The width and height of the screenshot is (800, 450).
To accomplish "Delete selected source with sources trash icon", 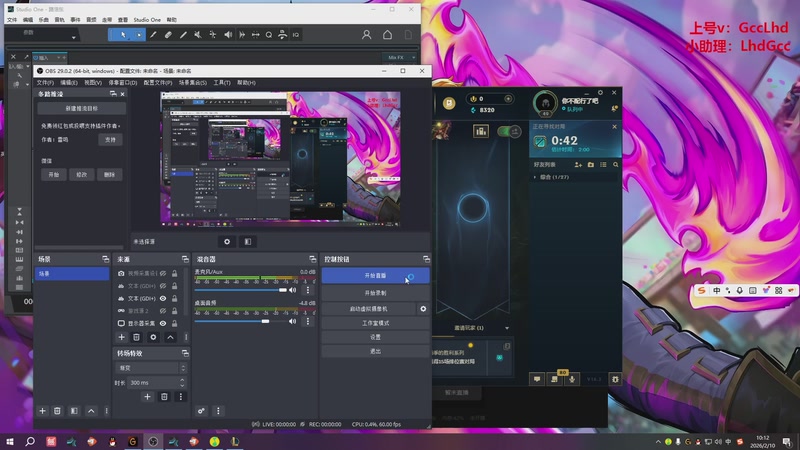I will [x=136, y=337].
